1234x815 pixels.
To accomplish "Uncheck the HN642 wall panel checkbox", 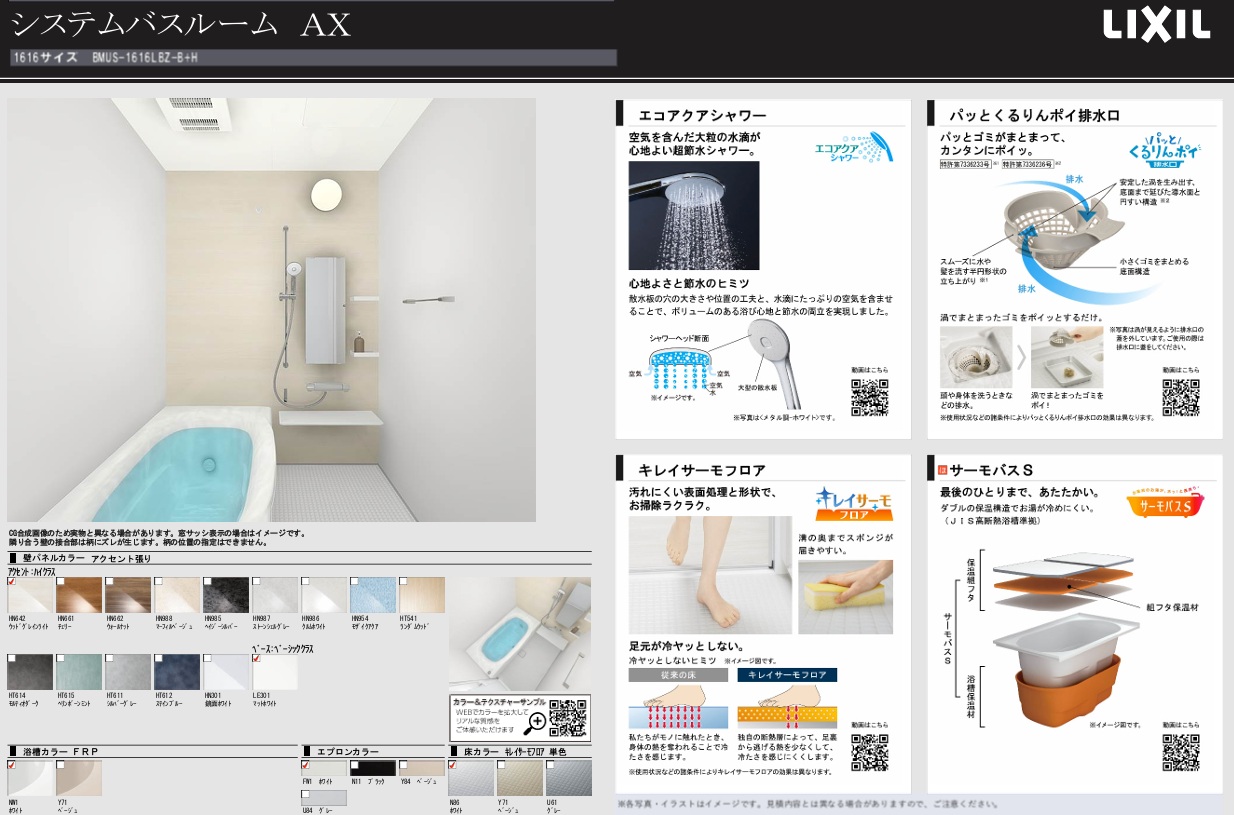I will point(11,581).
